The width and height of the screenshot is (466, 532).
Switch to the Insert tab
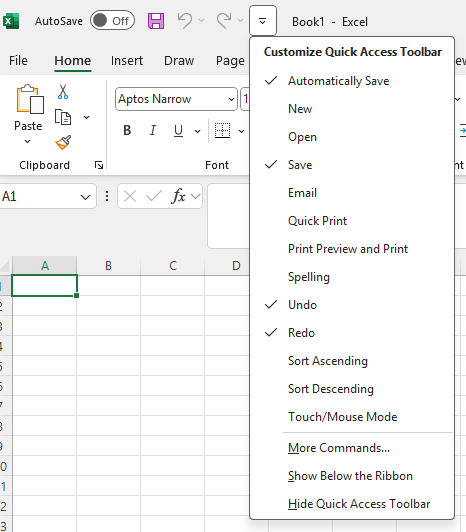(x=127, y=61)
